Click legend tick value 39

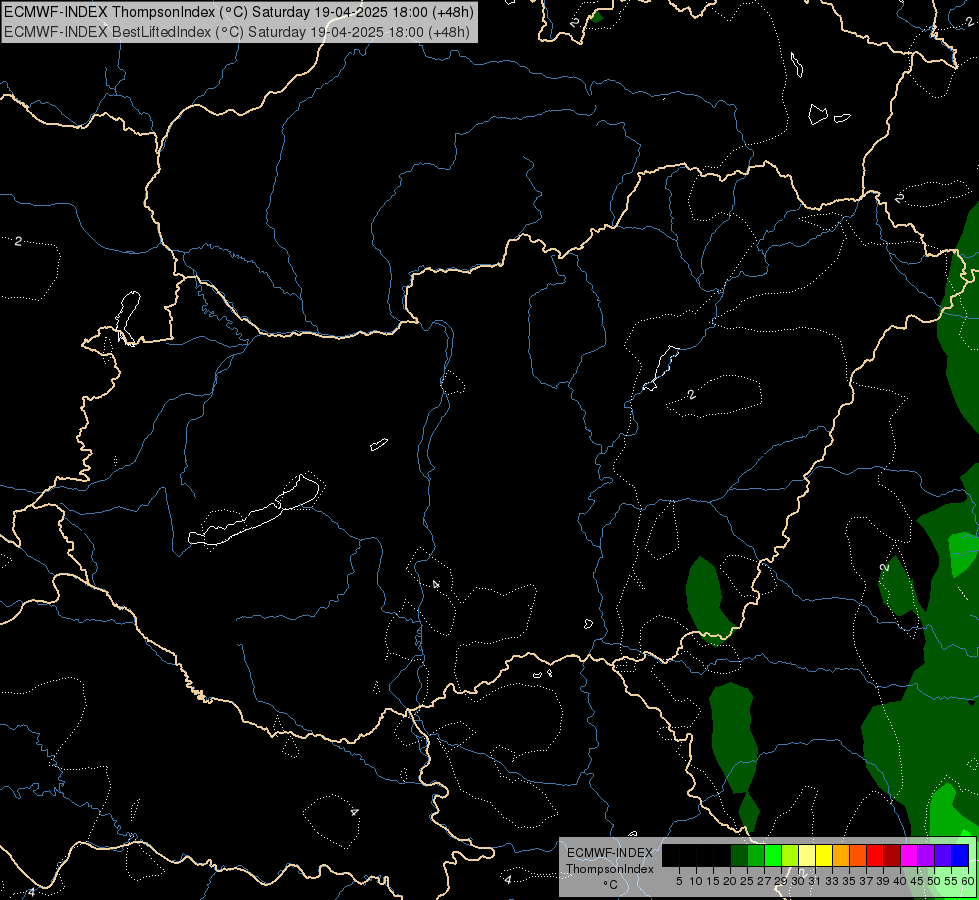click(883, 881)
